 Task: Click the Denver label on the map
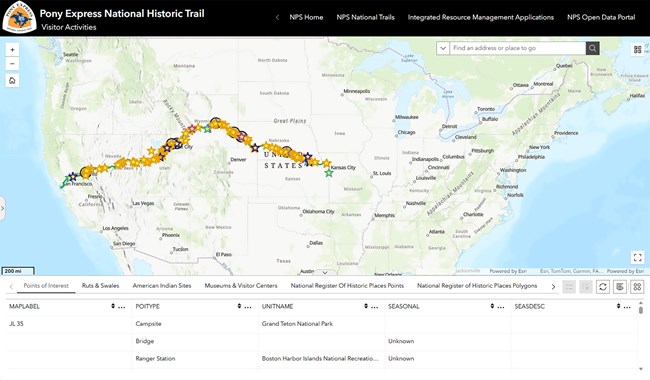coord(238,160)
